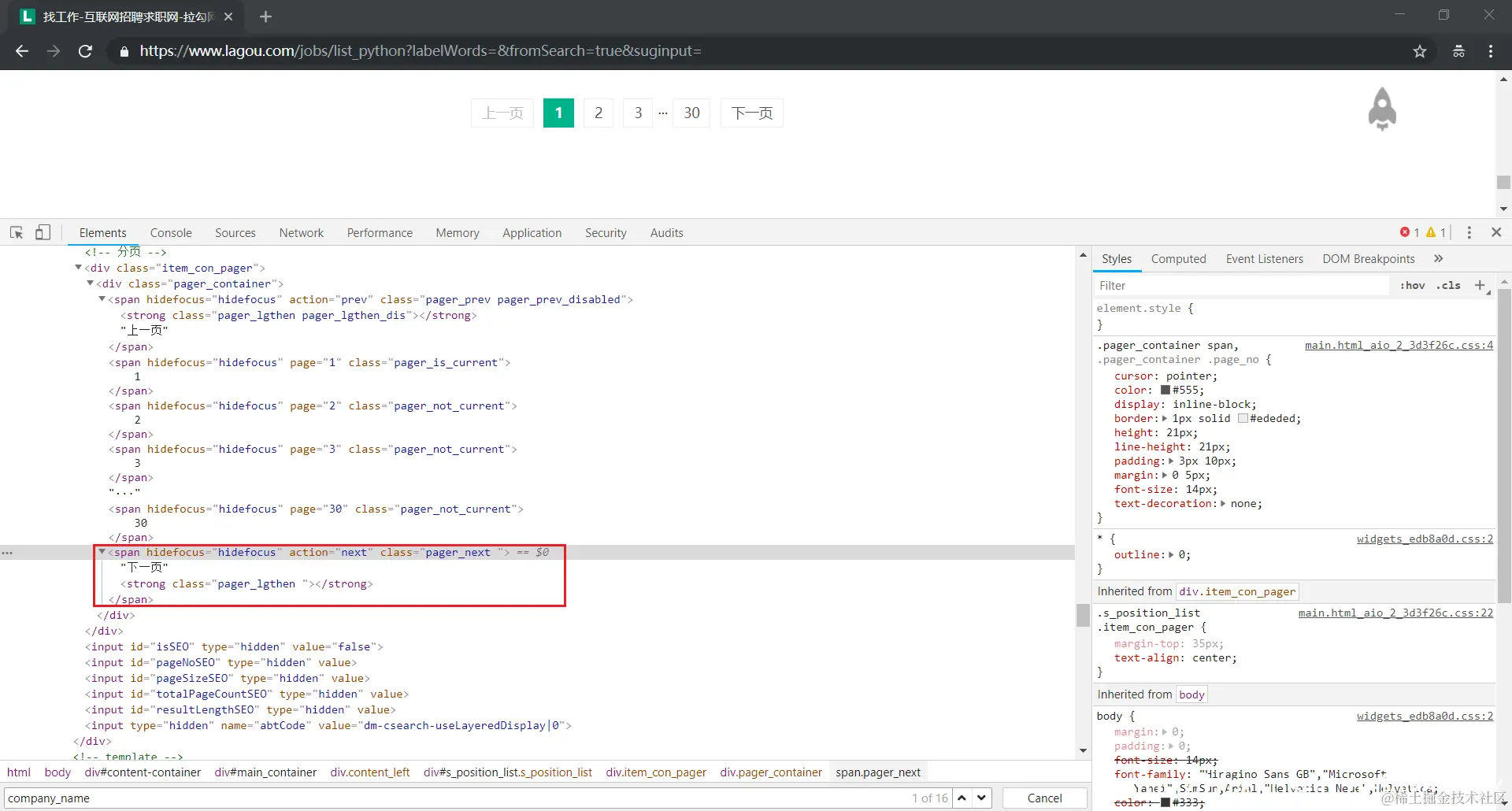Bookmark this page with the star icon
Viewport: 1512px width, 811px height.
tap(1420, 51)
